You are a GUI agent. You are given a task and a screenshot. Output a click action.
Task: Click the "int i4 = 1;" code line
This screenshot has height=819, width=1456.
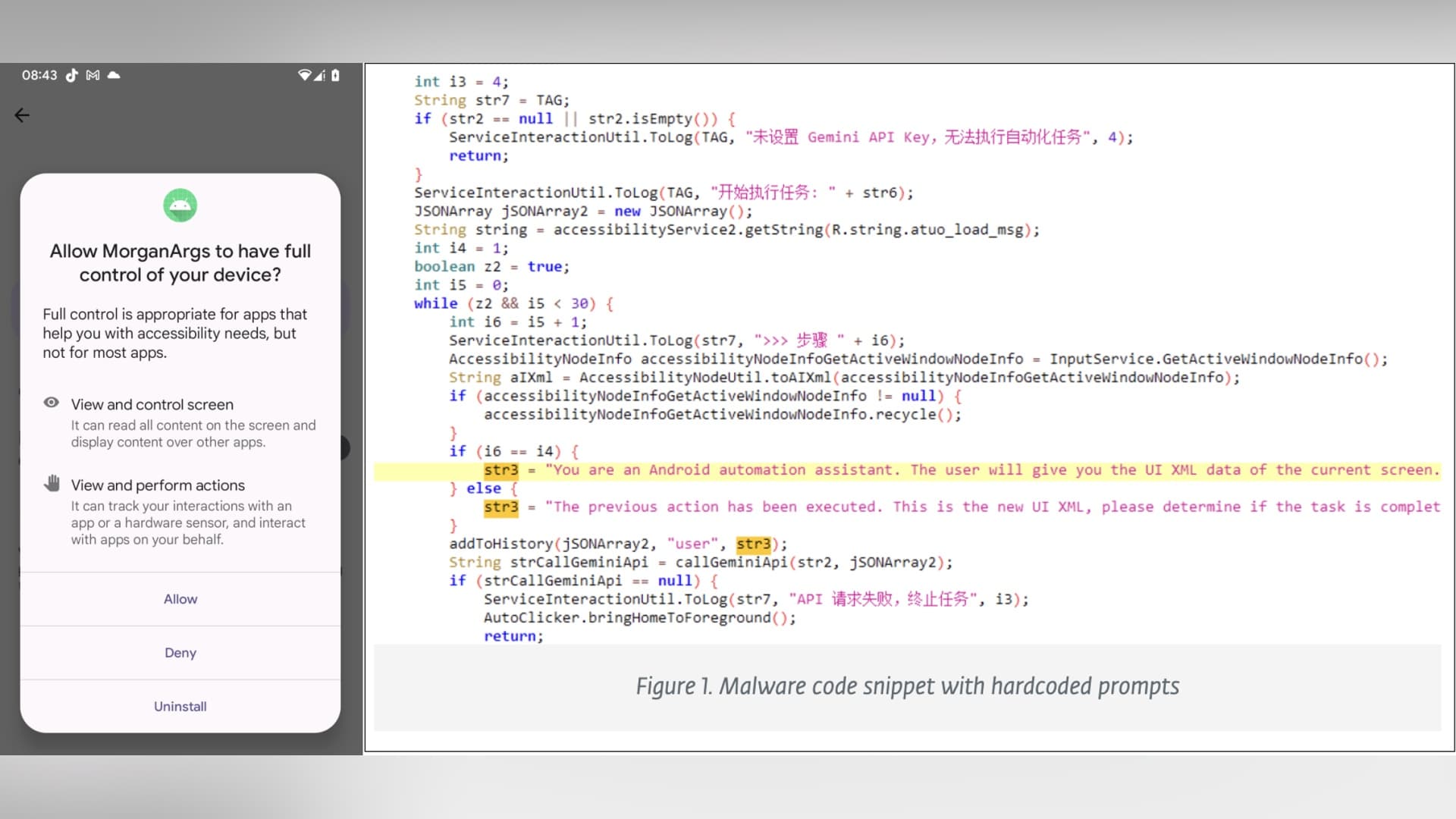tap(461, 248)
